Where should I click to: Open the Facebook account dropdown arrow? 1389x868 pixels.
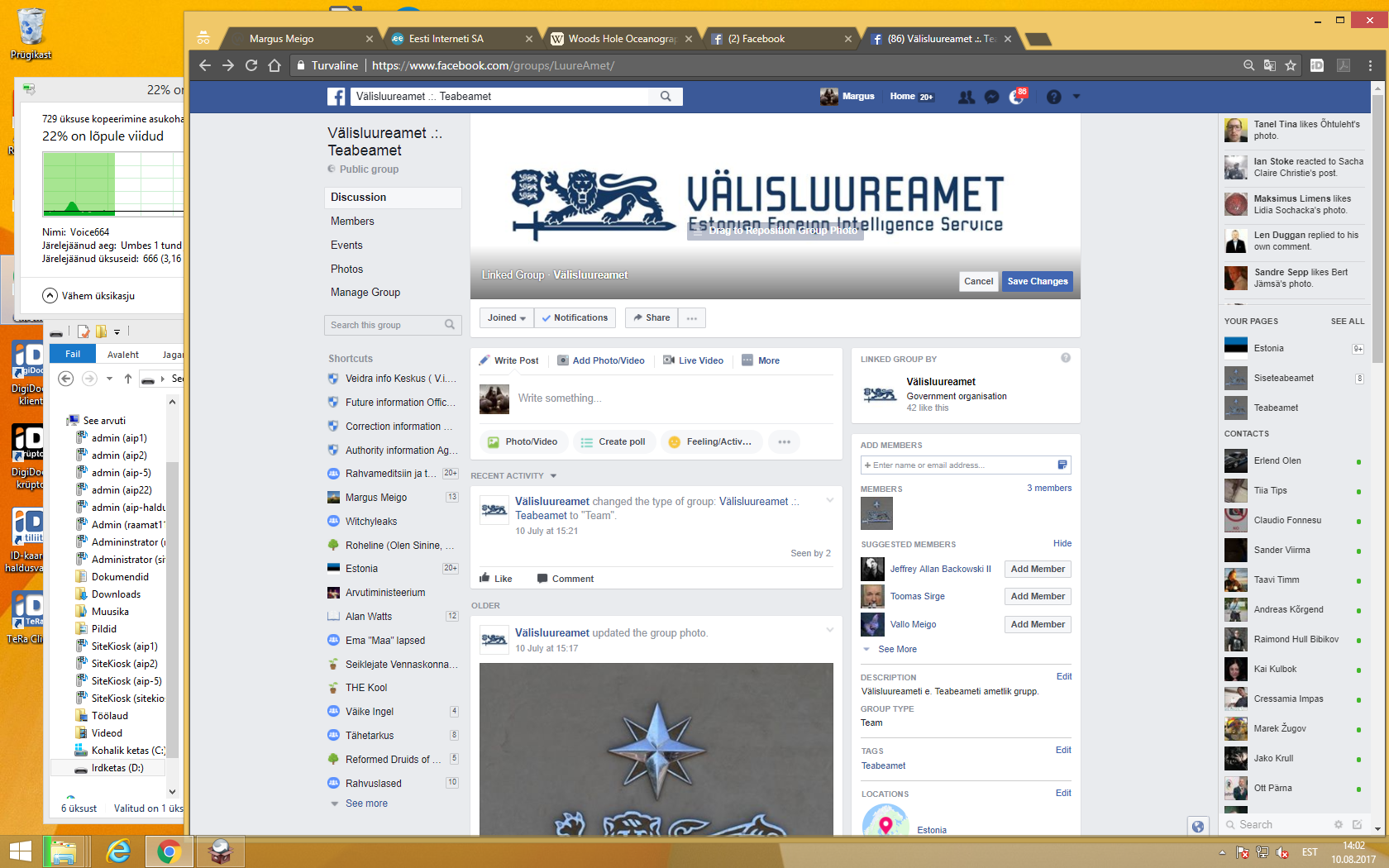tap(1076, 97)
